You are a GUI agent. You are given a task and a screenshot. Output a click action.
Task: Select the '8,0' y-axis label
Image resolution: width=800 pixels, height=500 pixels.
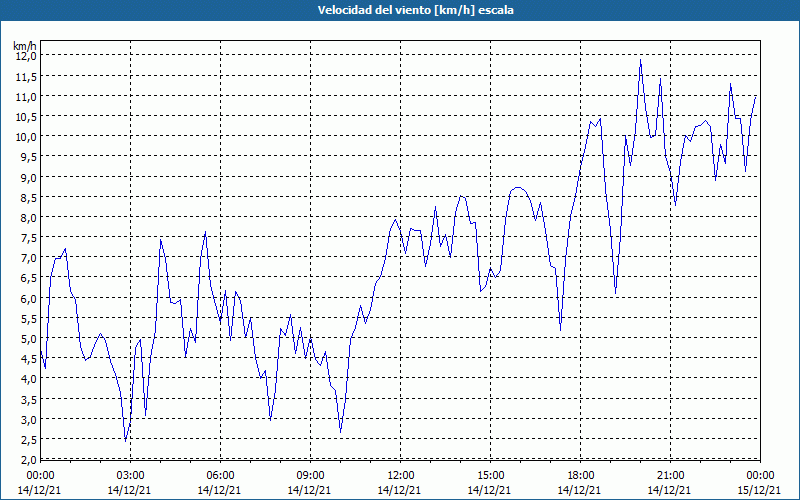(x=29, y=217)
